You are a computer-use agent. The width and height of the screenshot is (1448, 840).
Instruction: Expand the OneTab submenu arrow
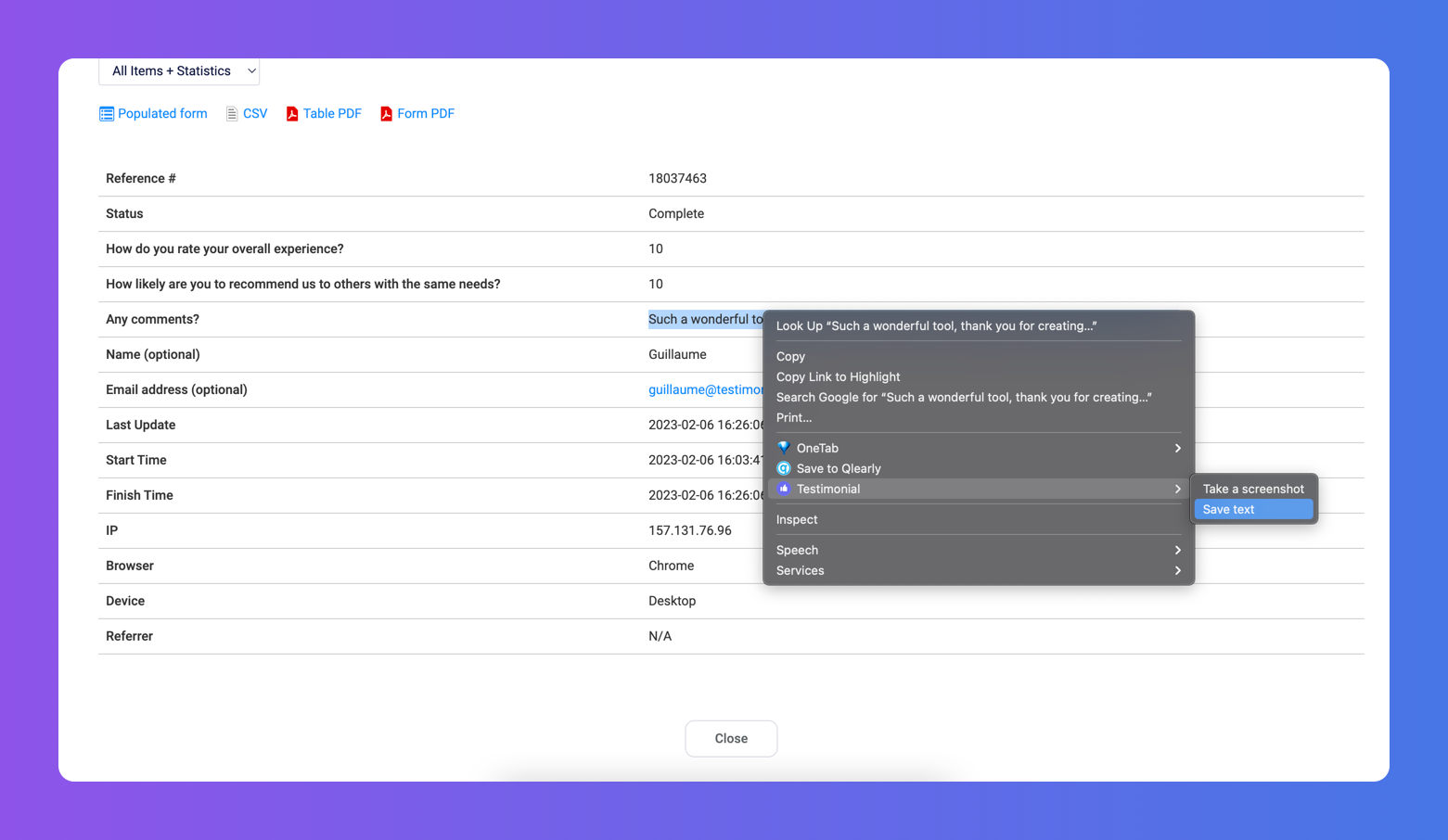(x=1177, y=448)
